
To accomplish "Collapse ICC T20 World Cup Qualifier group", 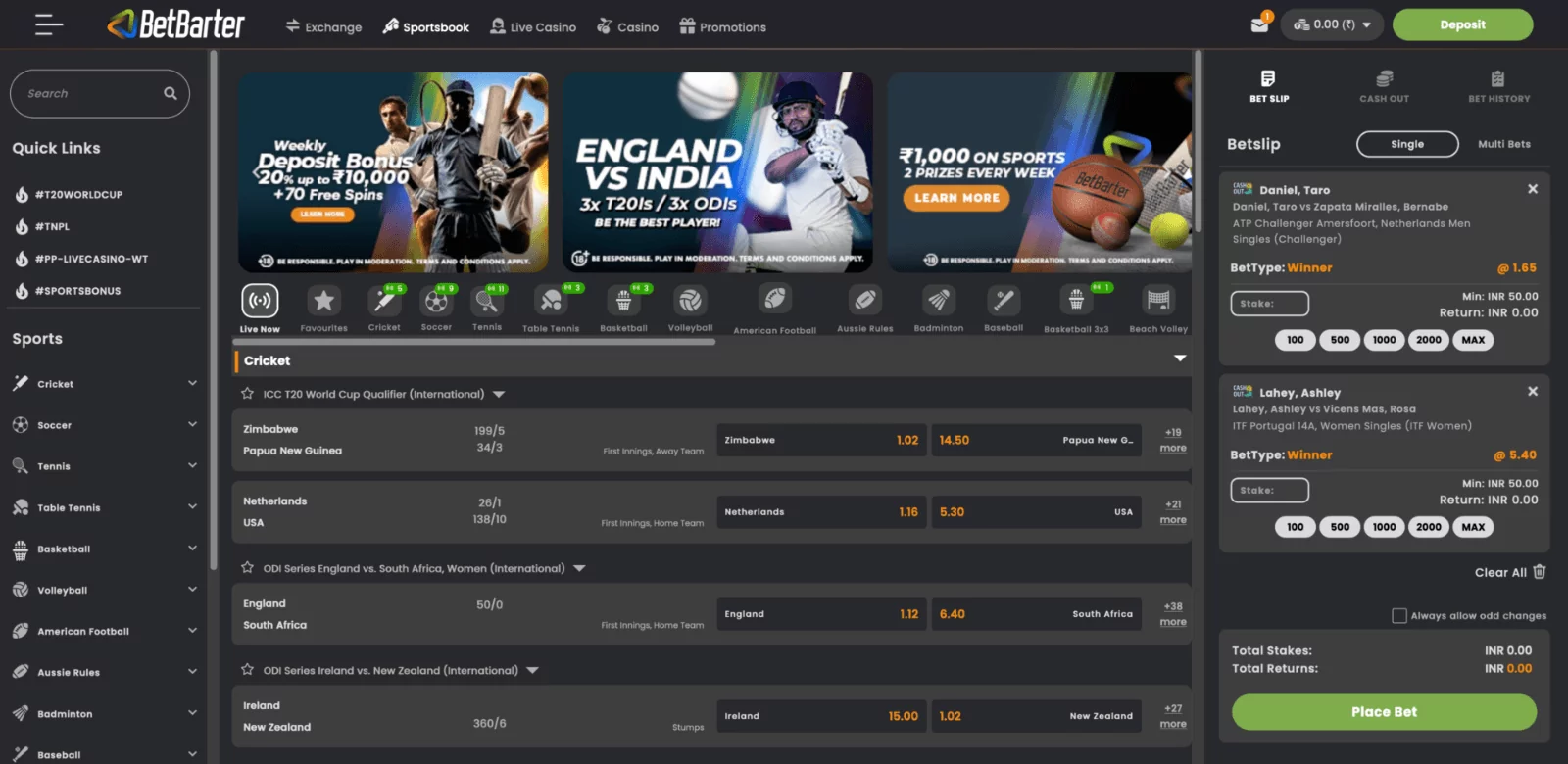I will (499, 395).
